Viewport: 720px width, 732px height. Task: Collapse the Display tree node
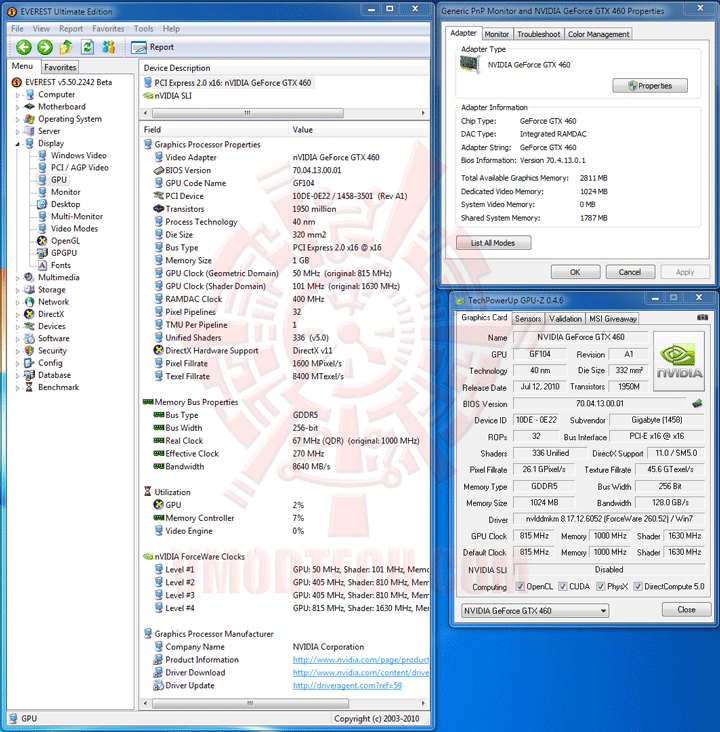18,144
